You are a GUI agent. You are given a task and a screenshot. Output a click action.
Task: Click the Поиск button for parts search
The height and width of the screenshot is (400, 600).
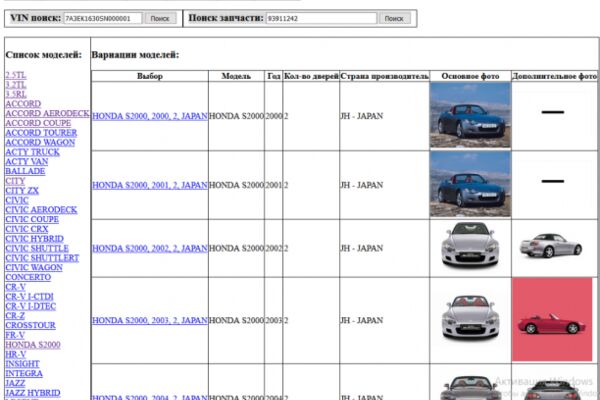click(x=394, y=18)
